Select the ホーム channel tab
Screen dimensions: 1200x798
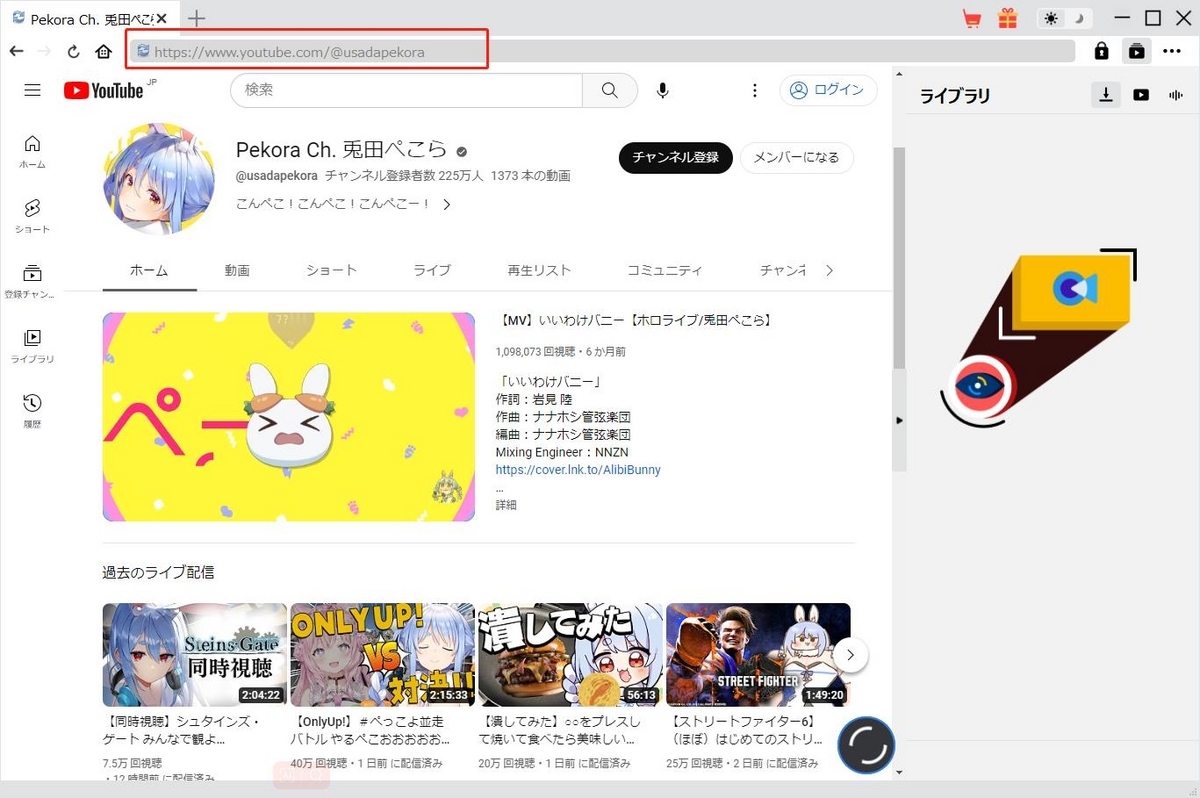(x=149, y=270)
